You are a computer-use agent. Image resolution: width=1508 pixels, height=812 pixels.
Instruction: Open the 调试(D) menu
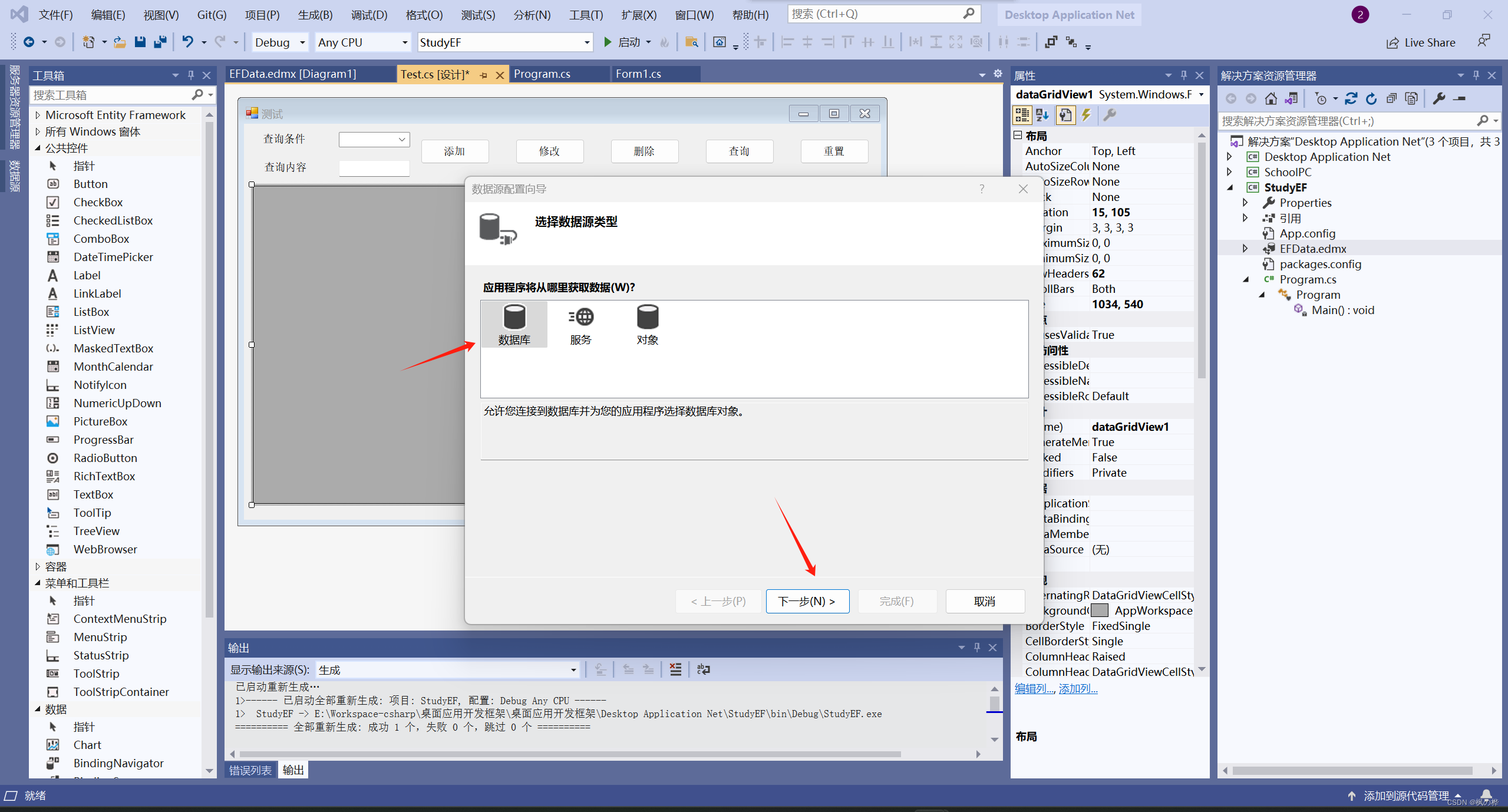click(x=369, y=15)
